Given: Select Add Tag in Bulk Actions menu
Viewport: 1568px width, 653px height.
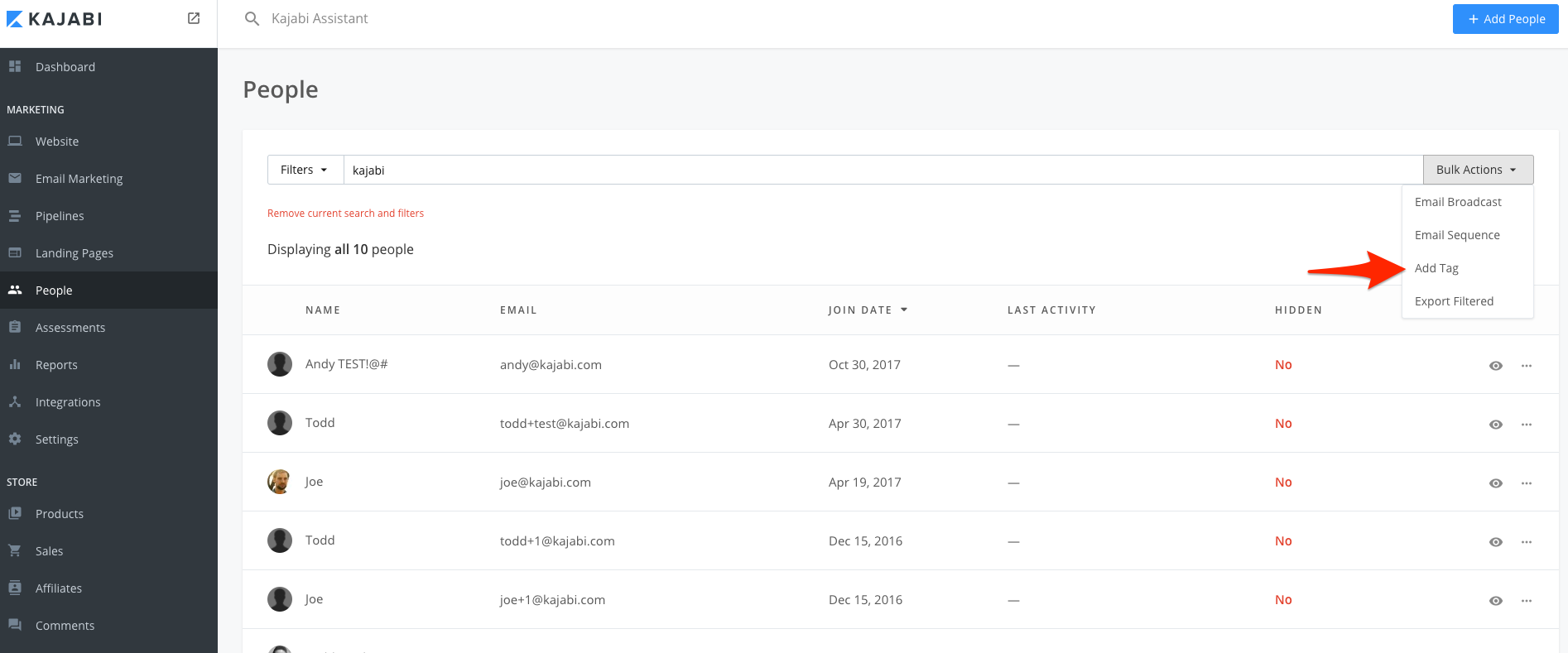Looking at the screenshot, I should pos(1436,268).
